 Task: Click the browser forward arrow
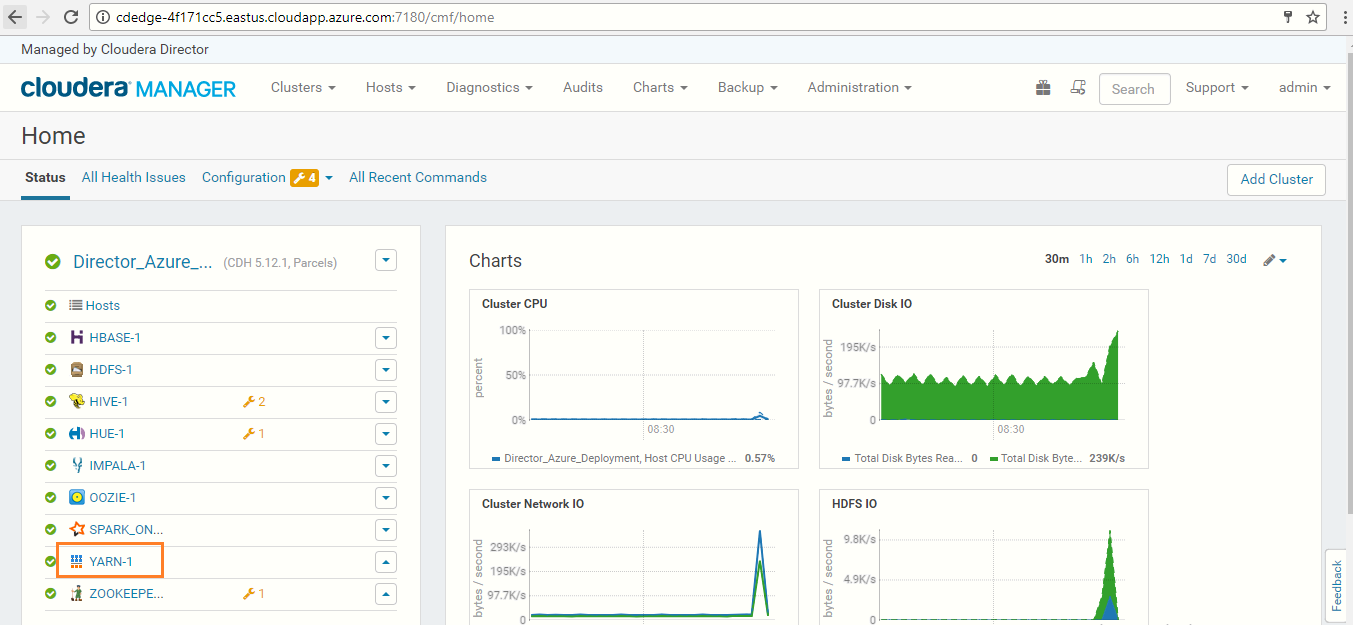click(x=43, y=17)
